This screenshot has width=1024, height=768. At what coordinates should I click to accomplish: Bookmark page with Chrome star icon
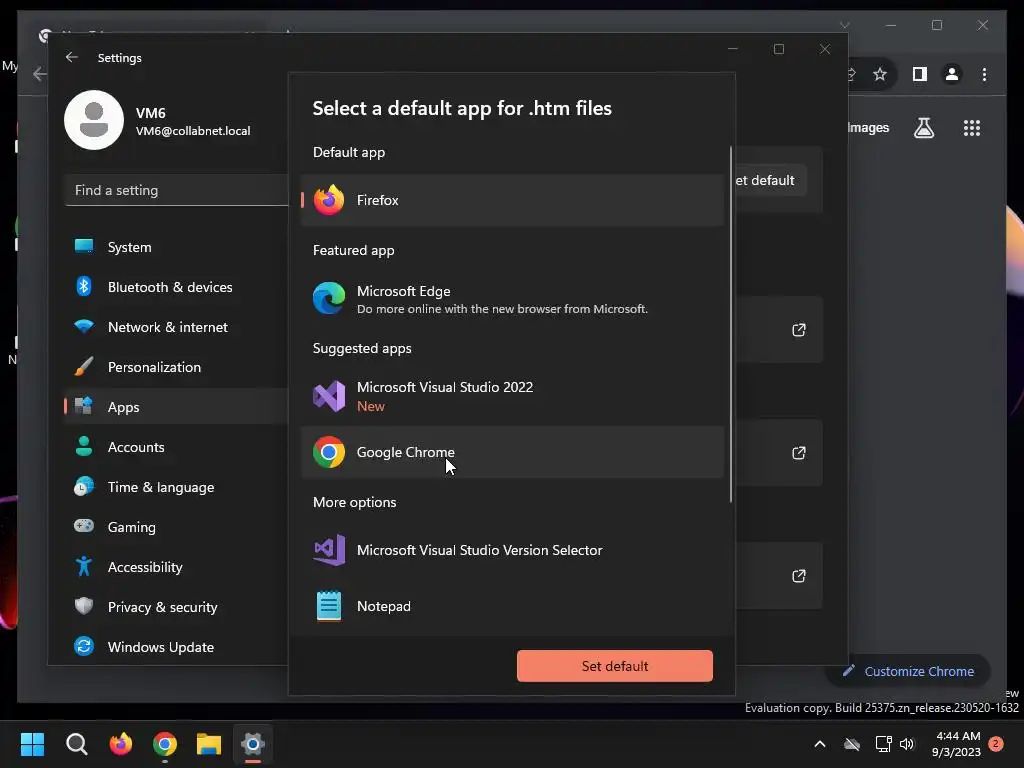880,74
